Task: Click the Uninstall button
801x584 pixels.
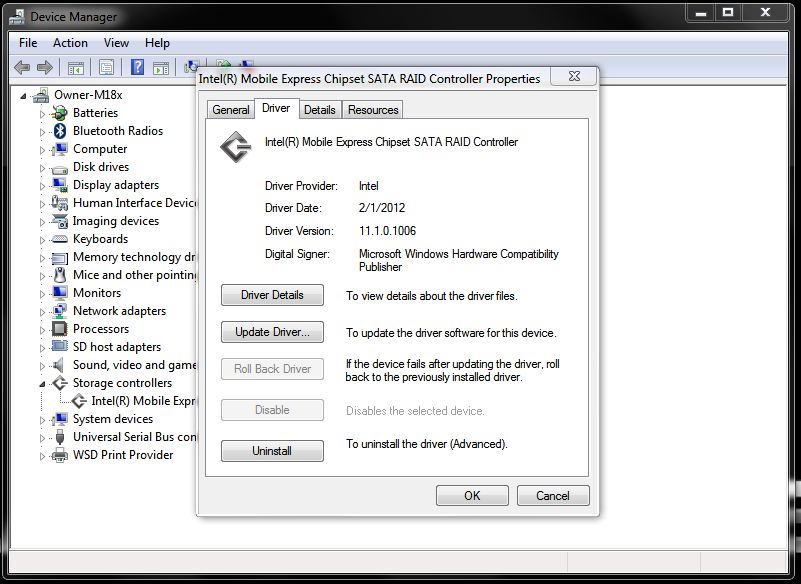Action: pos(272,451)
